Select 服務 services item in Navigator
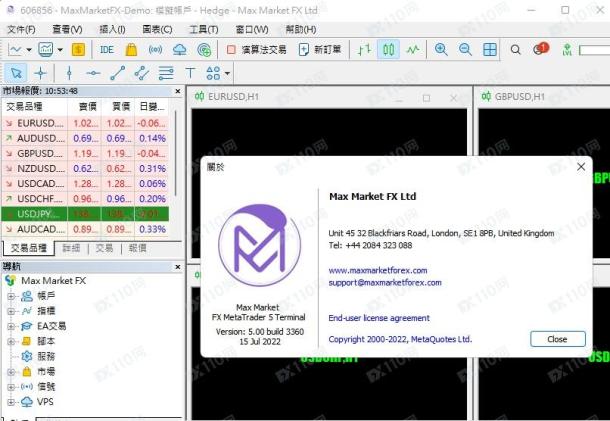The width and height of the screenshot is (610, 421). [38, 356]
